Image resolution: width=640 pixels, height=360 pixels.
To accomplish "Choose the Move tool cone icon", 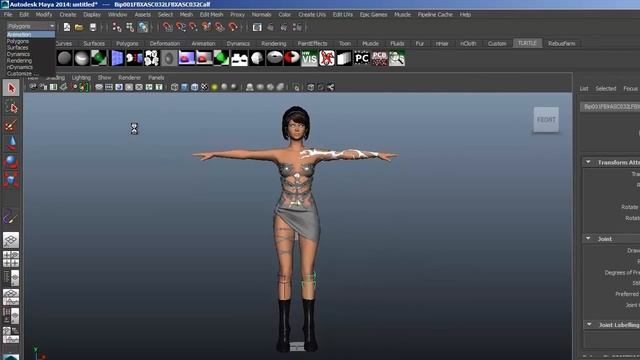I will coord(11,144).
